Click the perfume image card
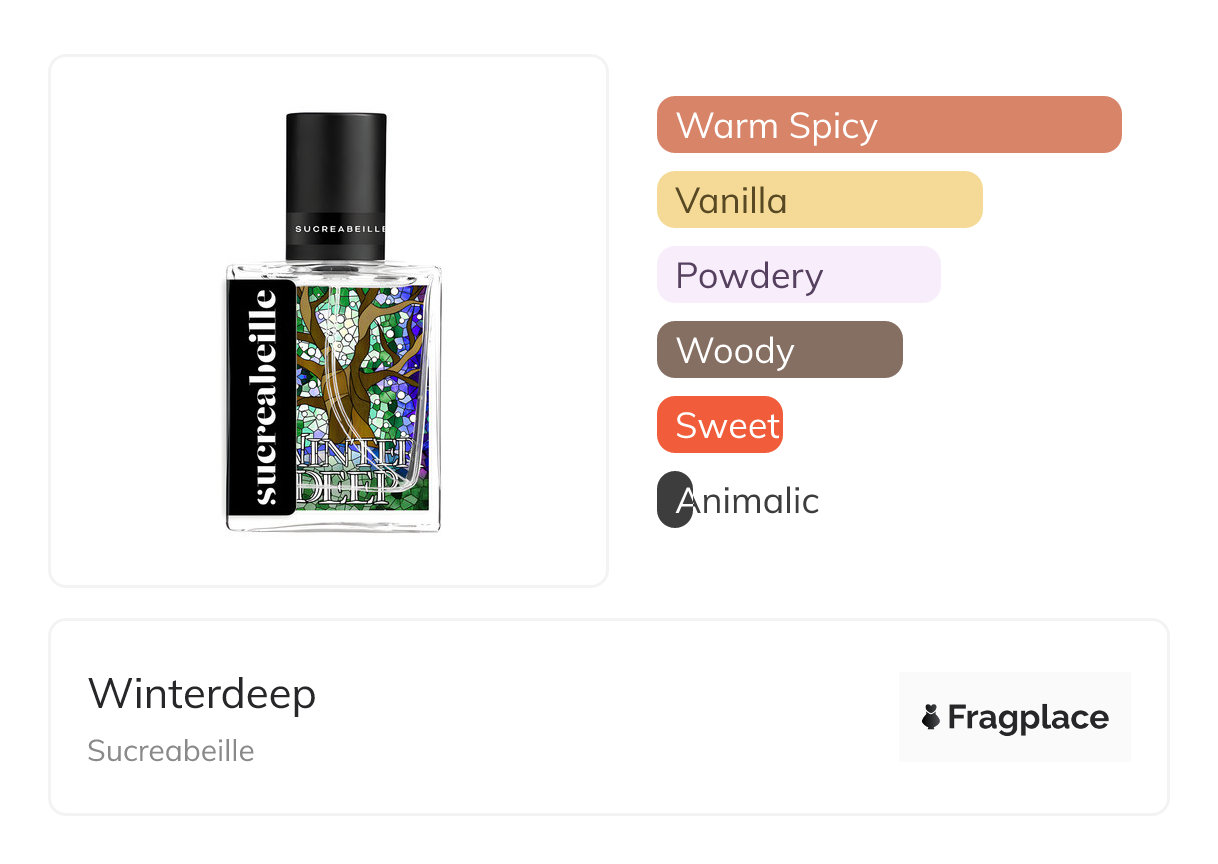 coord(329,321)
